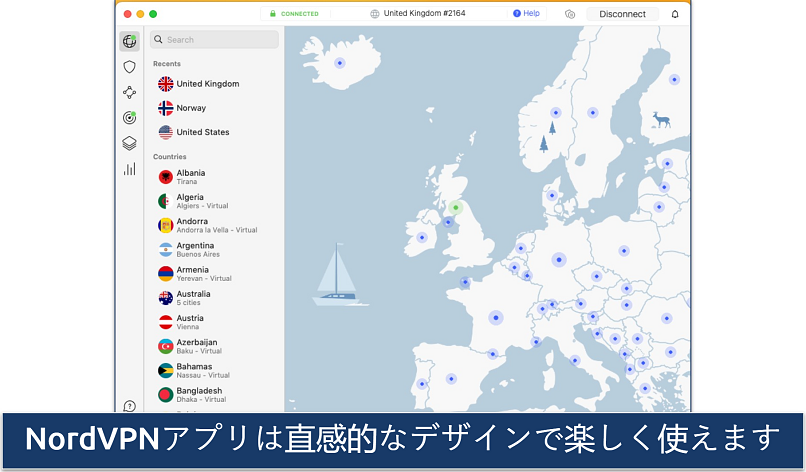Open the Dark Web Monitor target icon
The height and width of the screenshot is (472, 806).
(x=129, y=117)
